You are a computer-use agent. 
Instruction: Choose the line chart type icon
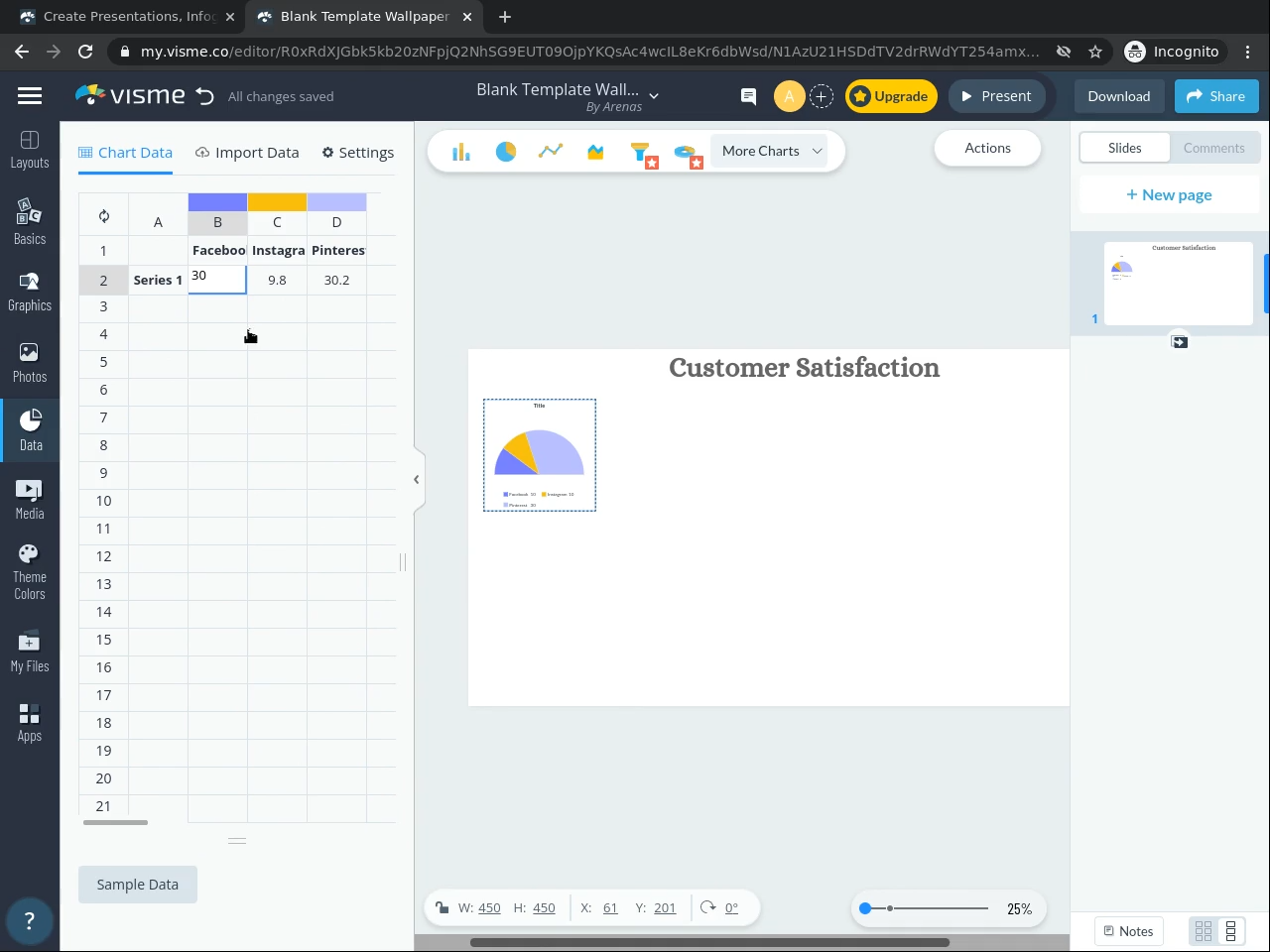(551, 151)
